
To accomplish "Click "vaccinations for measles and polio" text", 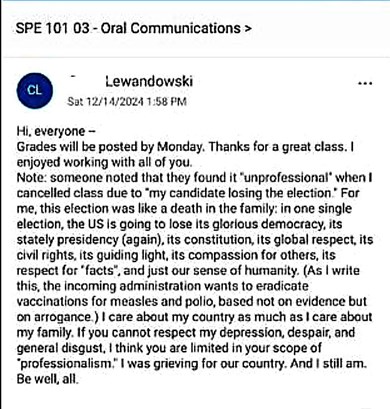I will point(116,301).
